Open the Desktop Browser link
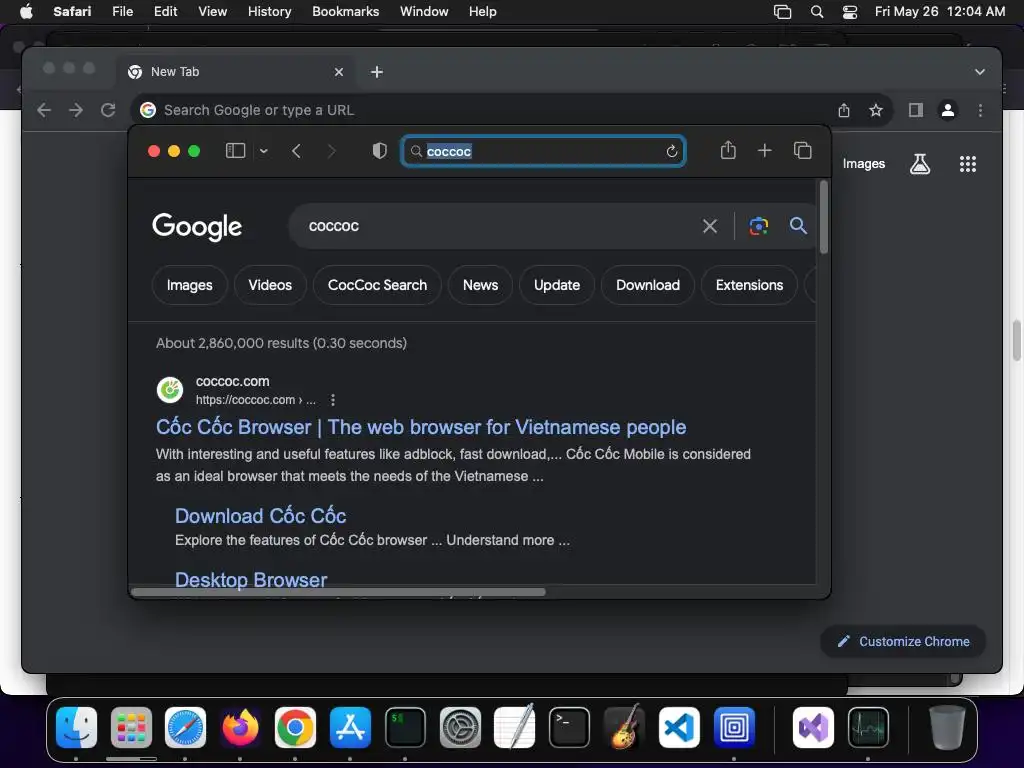 (x=251, y=579)
